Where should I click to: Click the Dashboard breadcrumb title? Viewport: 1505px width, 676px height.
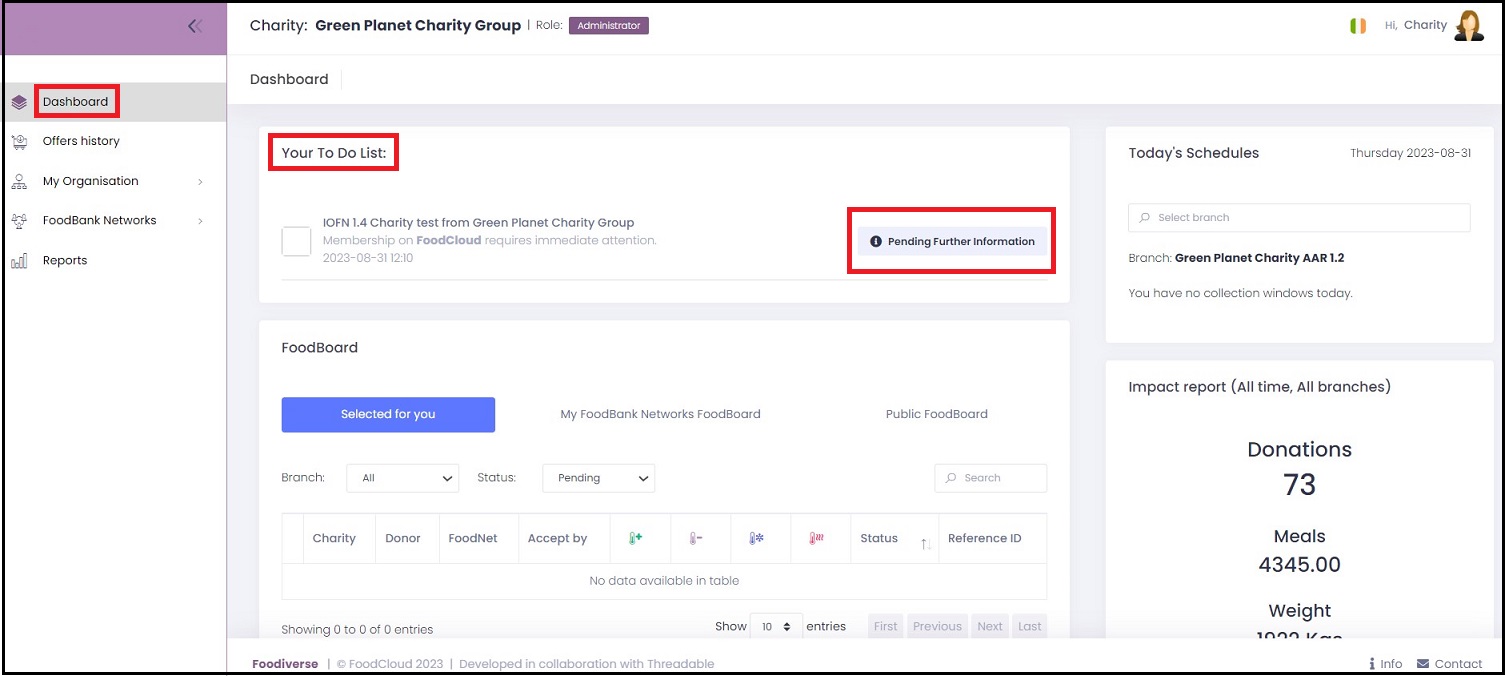pyautogui.click(x=289, y=79)
